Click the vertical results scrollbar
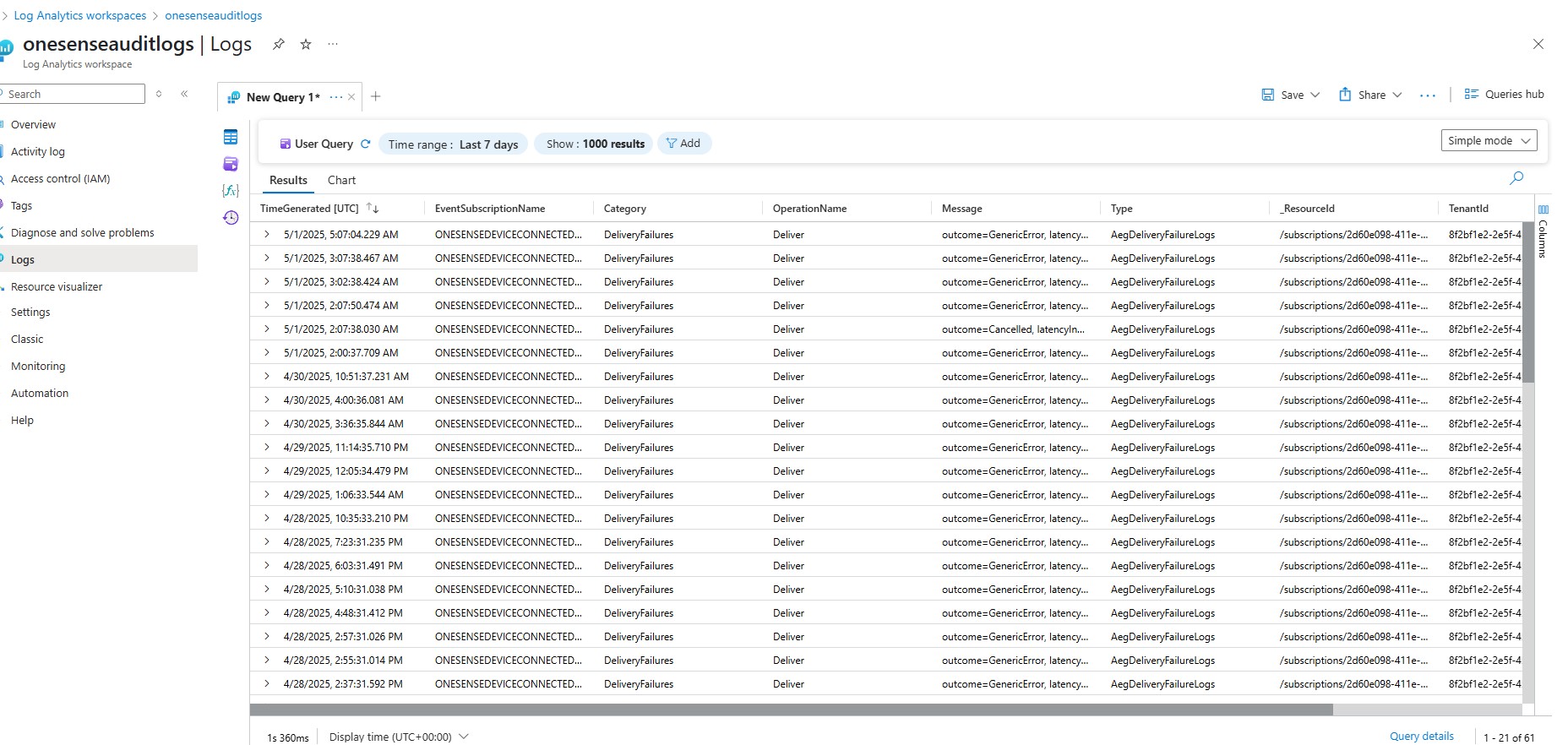 (x=1528, y=302)
